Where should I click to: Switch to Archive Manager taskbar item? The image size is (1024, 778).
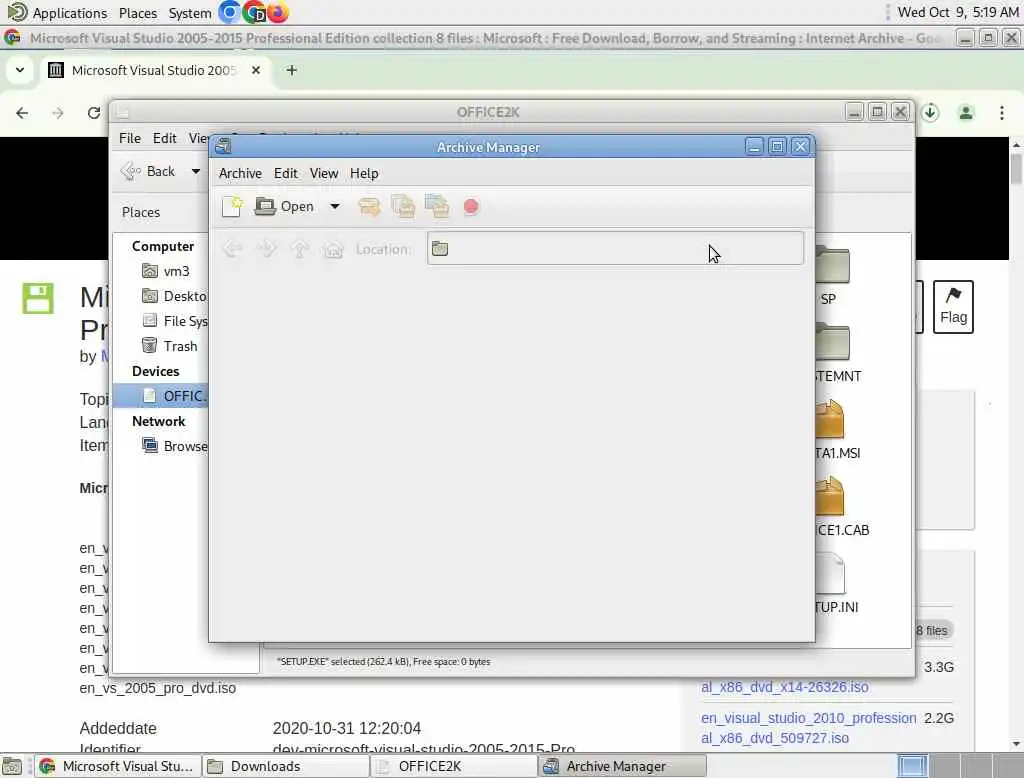[622, 766]
